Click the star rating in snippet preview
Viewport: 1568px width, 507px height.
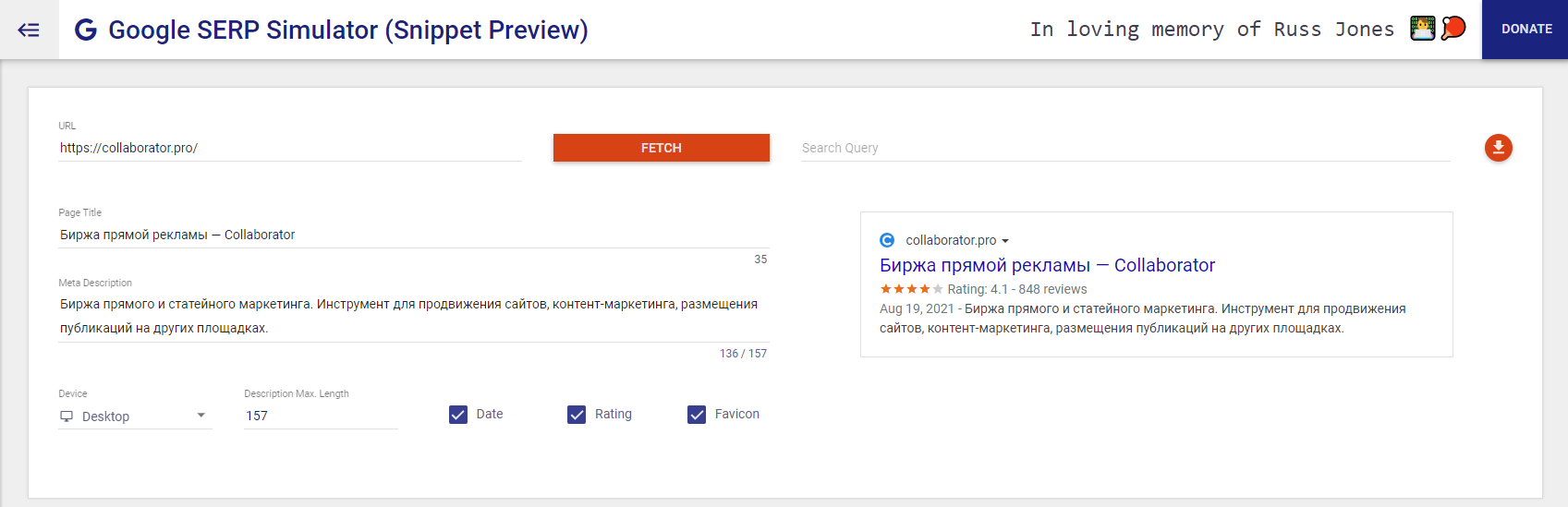(x=911, y=289)
